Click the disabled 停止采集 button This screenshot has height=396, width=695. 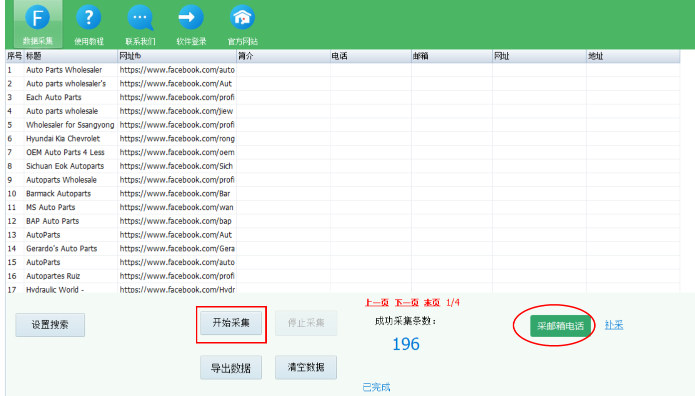(306, 323)
